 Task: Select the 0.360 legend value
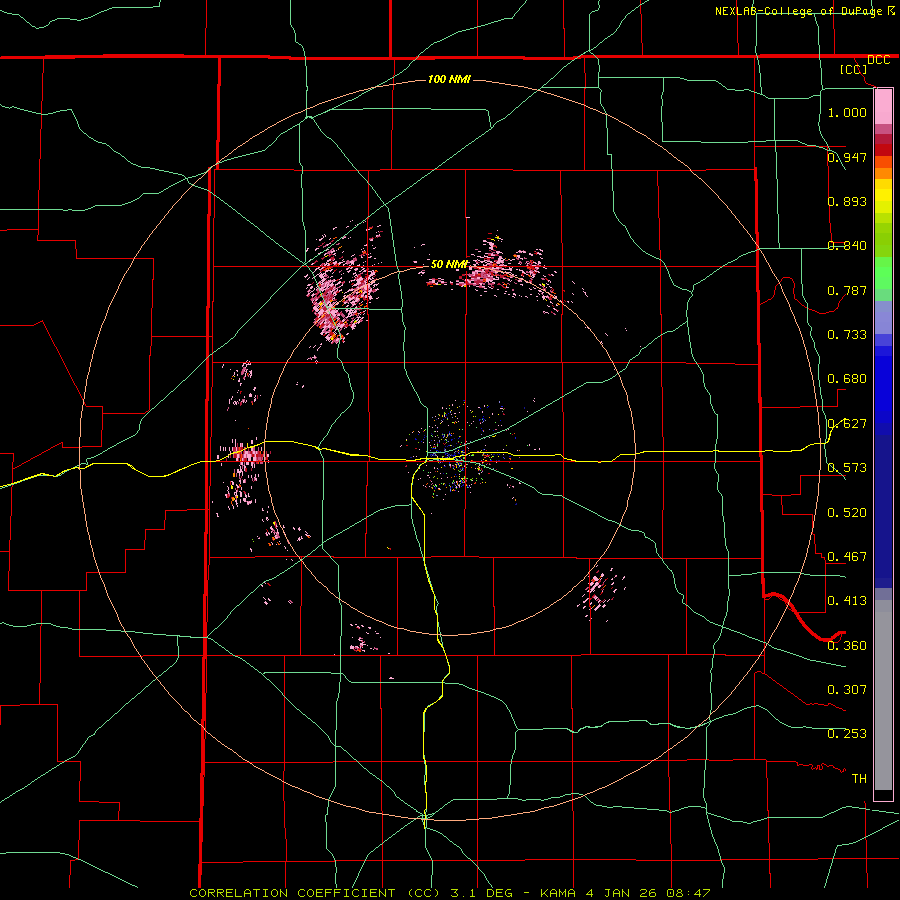point(847,646)
